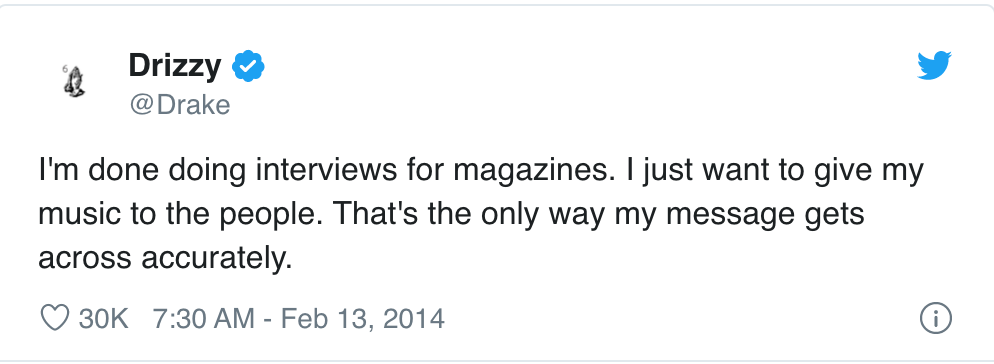Open the Drizzy display name profile link
Screen dimensions: 994x364
(175, 66)
